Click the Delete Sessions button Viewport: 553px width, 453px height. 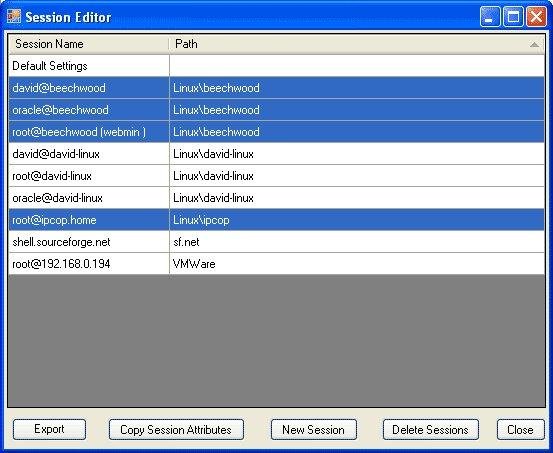431,429
